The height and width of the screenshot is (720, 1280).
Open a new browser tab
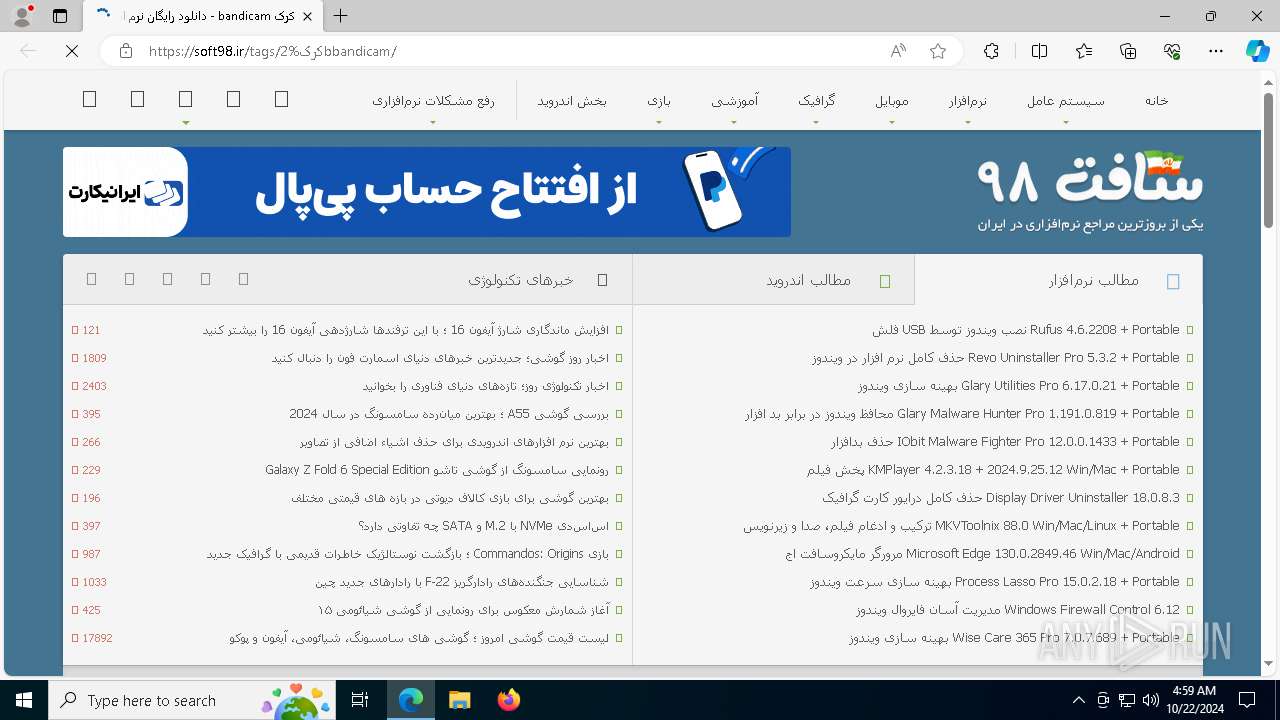(341, 16)
